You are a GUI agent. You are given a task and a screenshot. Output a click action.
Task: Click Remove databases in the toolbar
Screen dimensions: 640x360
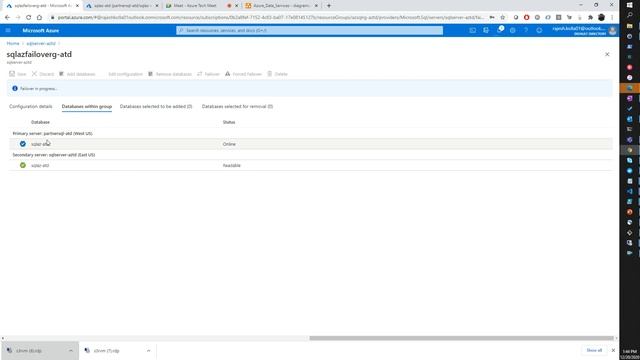point(170,74)
